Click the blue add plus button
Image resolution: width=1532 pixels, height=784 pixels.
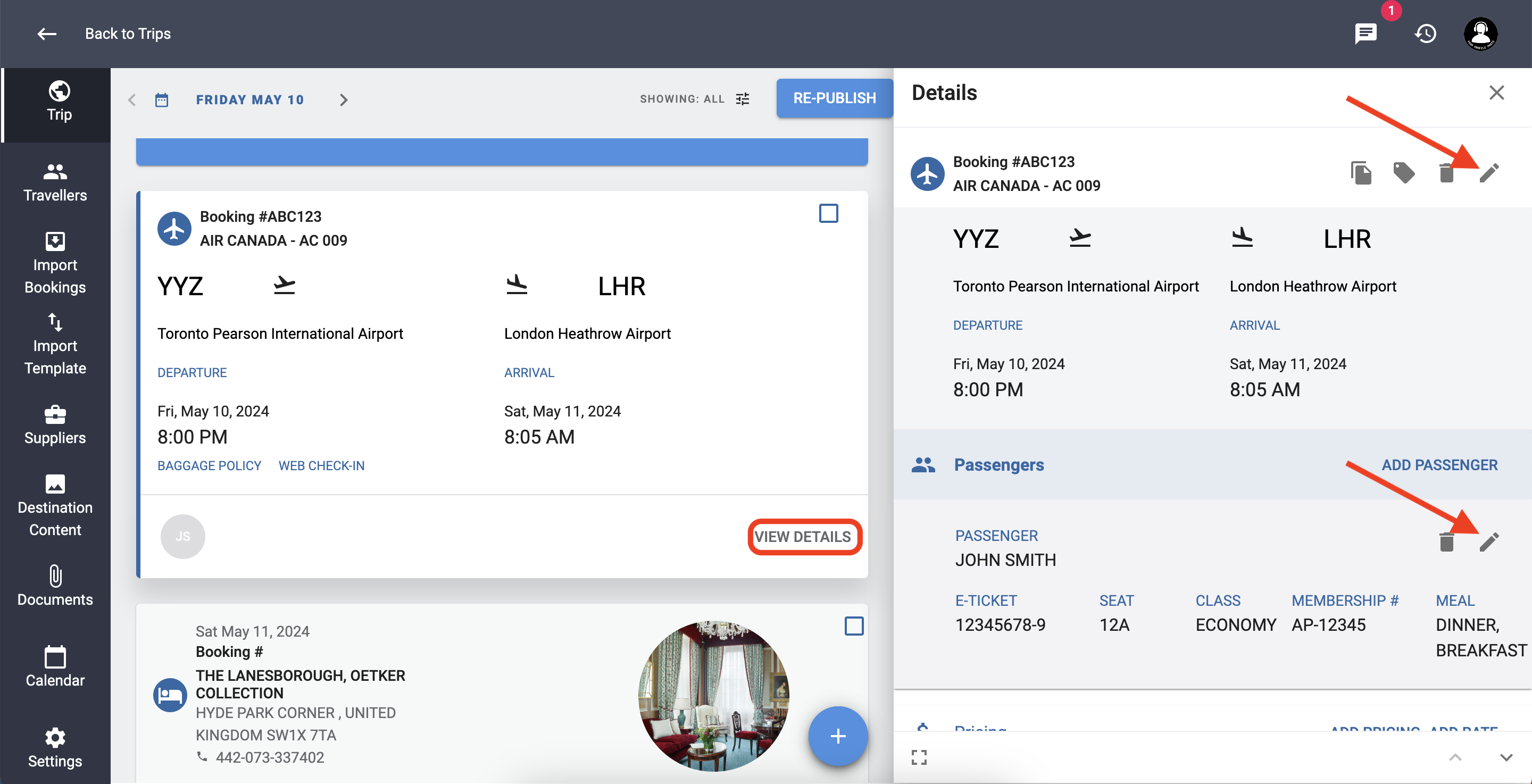pyautogui.click(x=838, y=737)
